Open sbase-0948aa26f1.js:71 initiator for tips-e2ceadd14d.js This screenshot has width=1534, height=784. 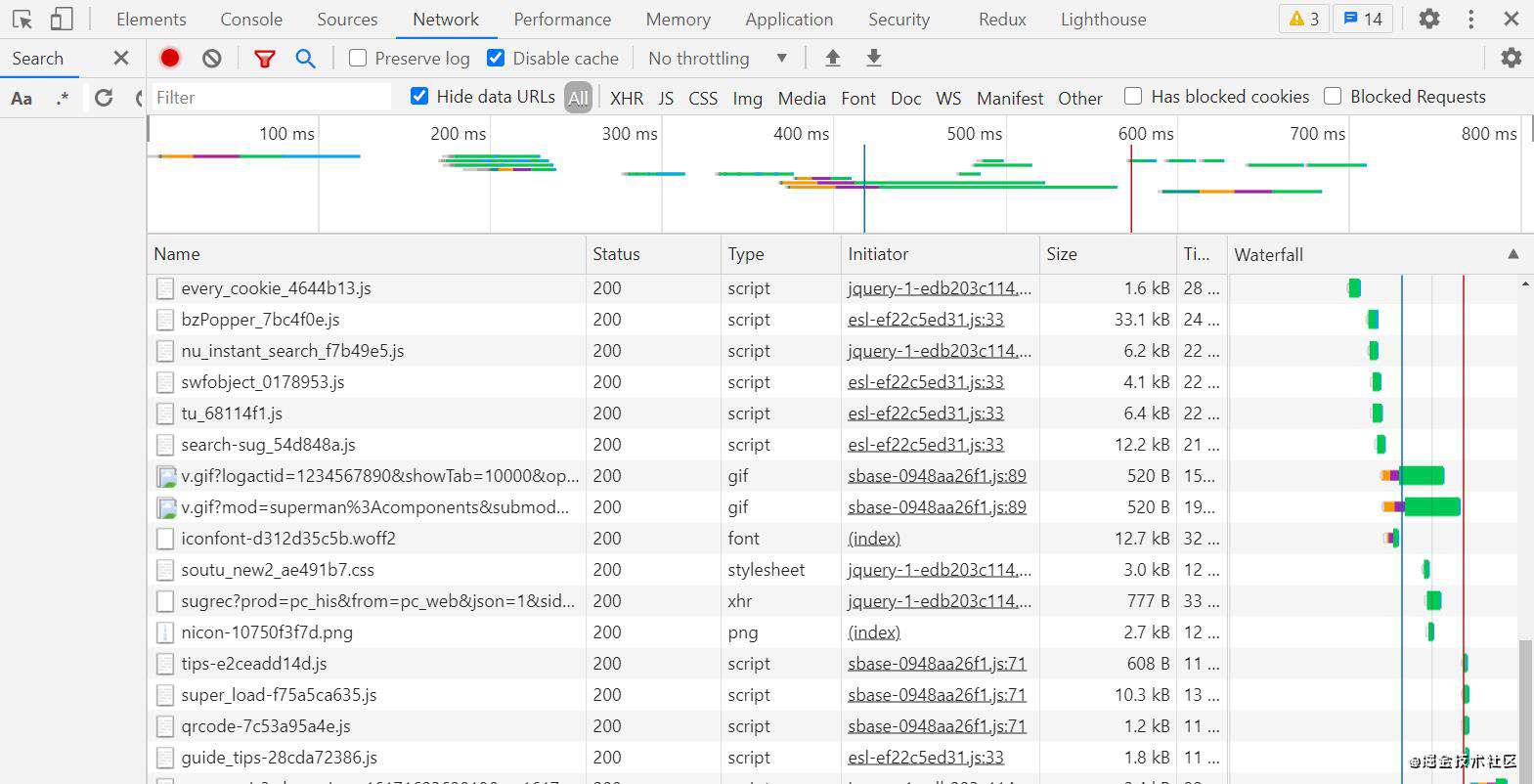(937, 664)
